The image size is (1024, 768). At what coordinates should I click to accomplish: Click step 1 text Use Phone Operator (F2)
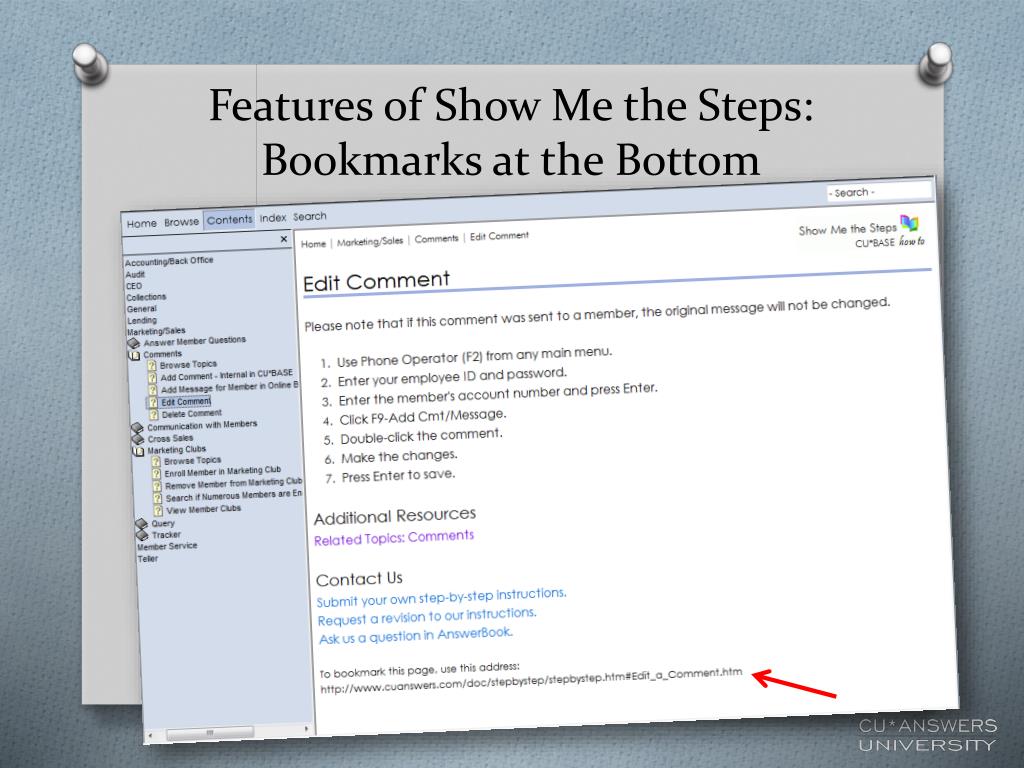click(x=475, y=357)
